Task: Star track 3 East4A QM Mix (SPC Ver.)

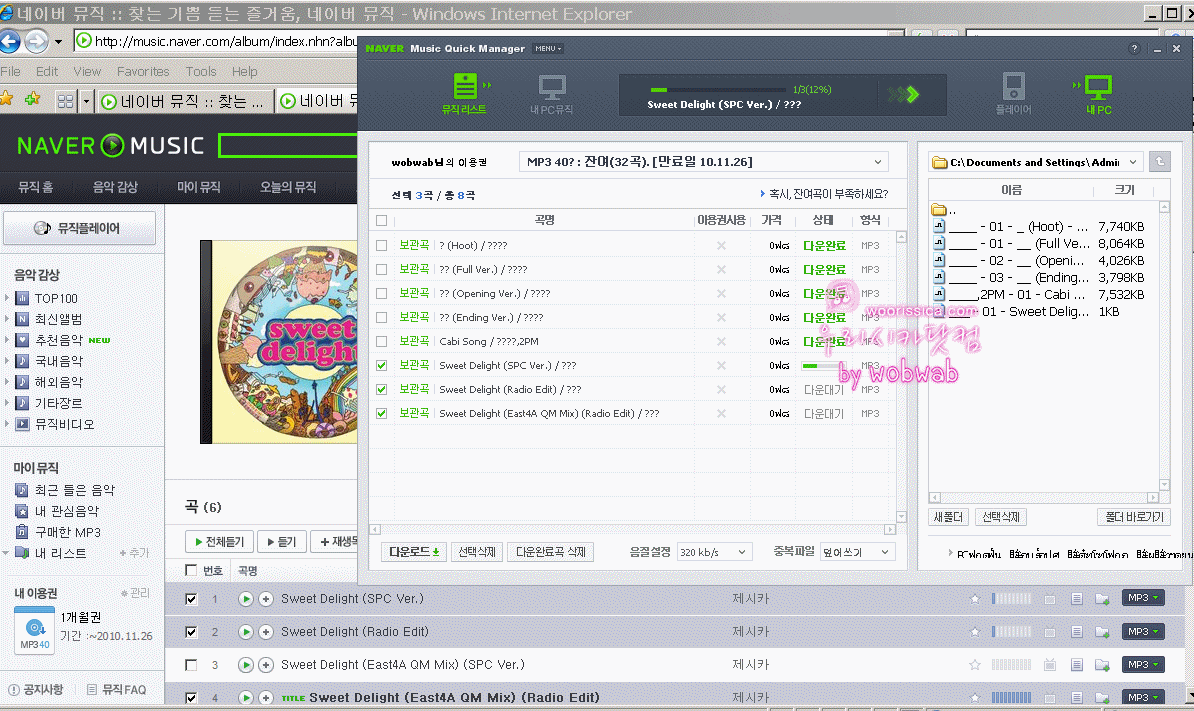Action: 975,665
